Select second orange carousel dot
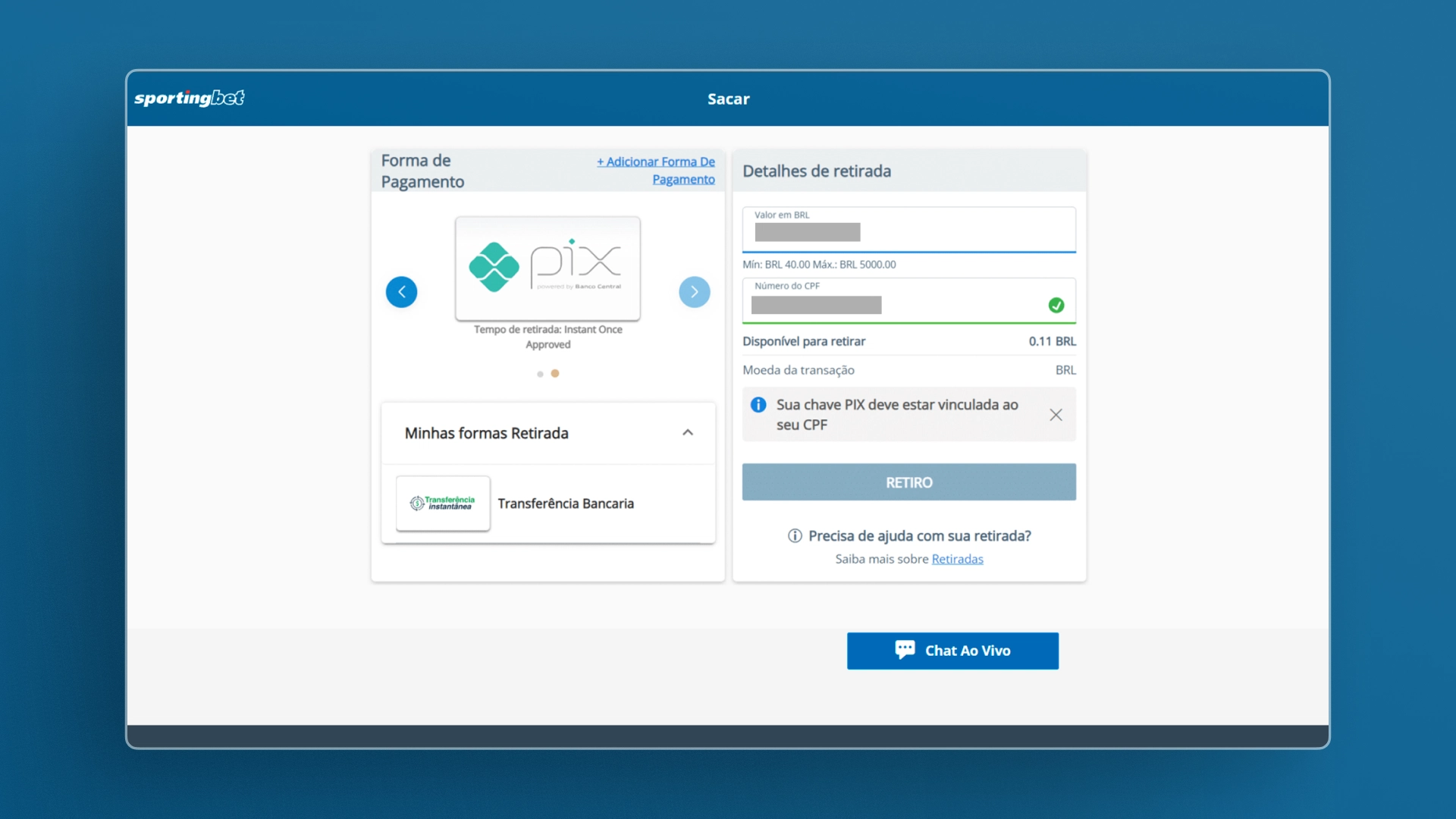This screenshot has height=819, width=1456. (x=555, y=373)
